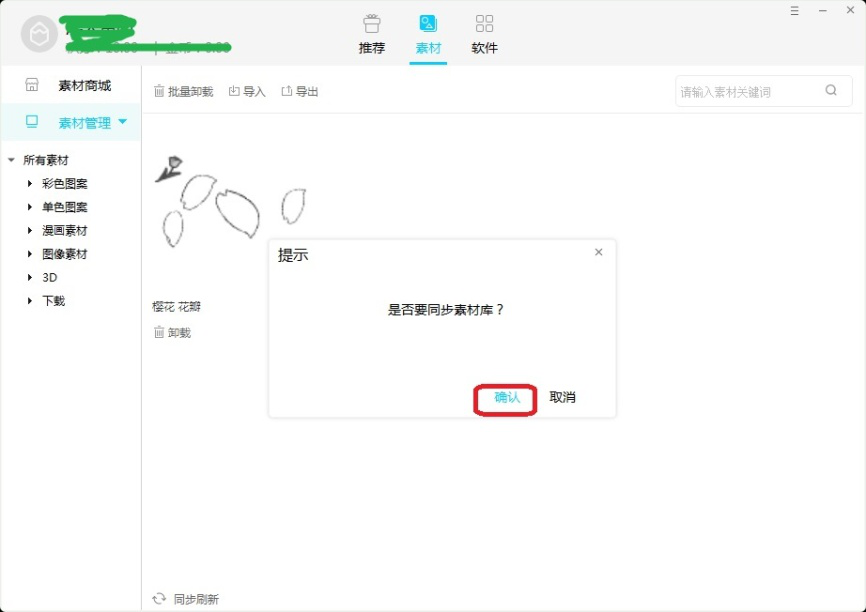Select the 樱花 花瓣 material thumbnail

(x=231, y=202)
